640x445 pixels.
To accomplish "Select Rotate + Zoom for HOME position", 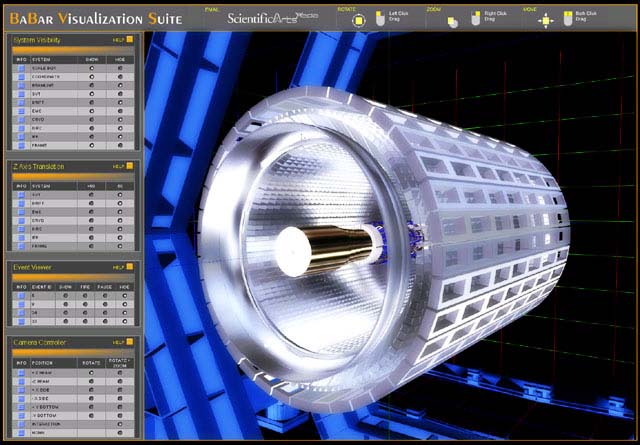I will coord(120,433).
